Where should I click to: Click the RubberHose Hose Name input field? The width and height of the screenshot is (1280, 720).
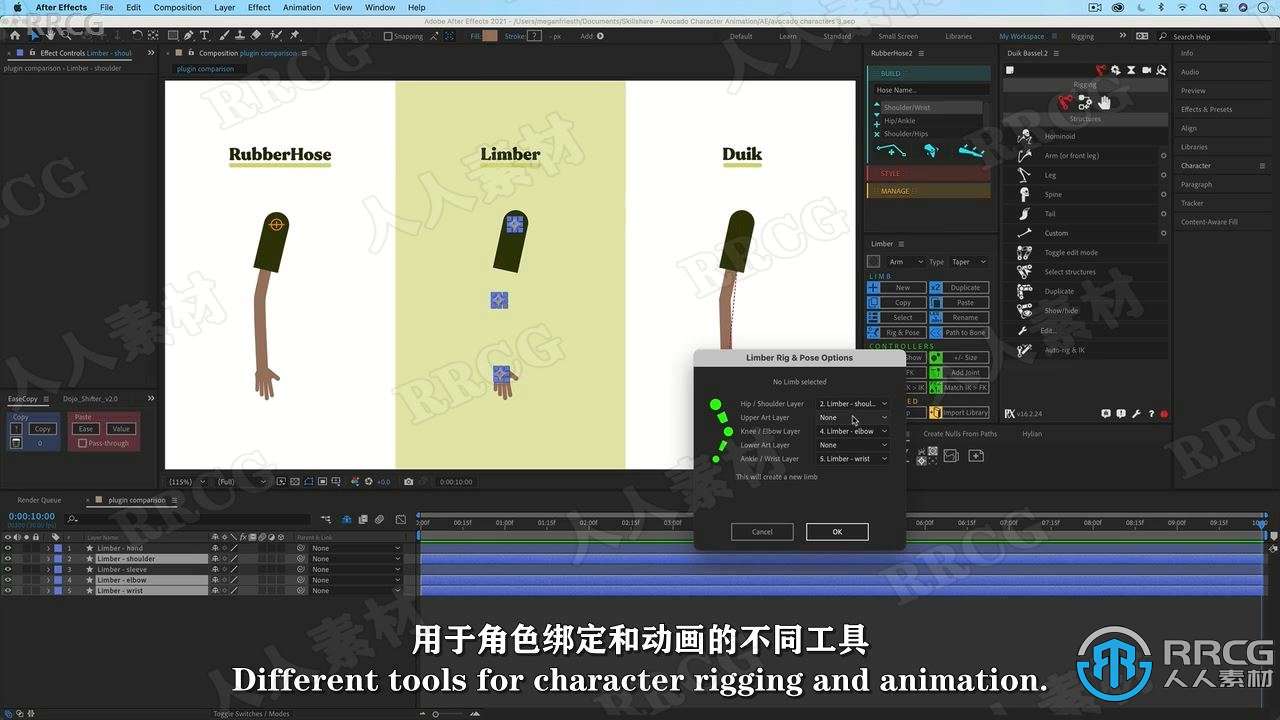931,90
